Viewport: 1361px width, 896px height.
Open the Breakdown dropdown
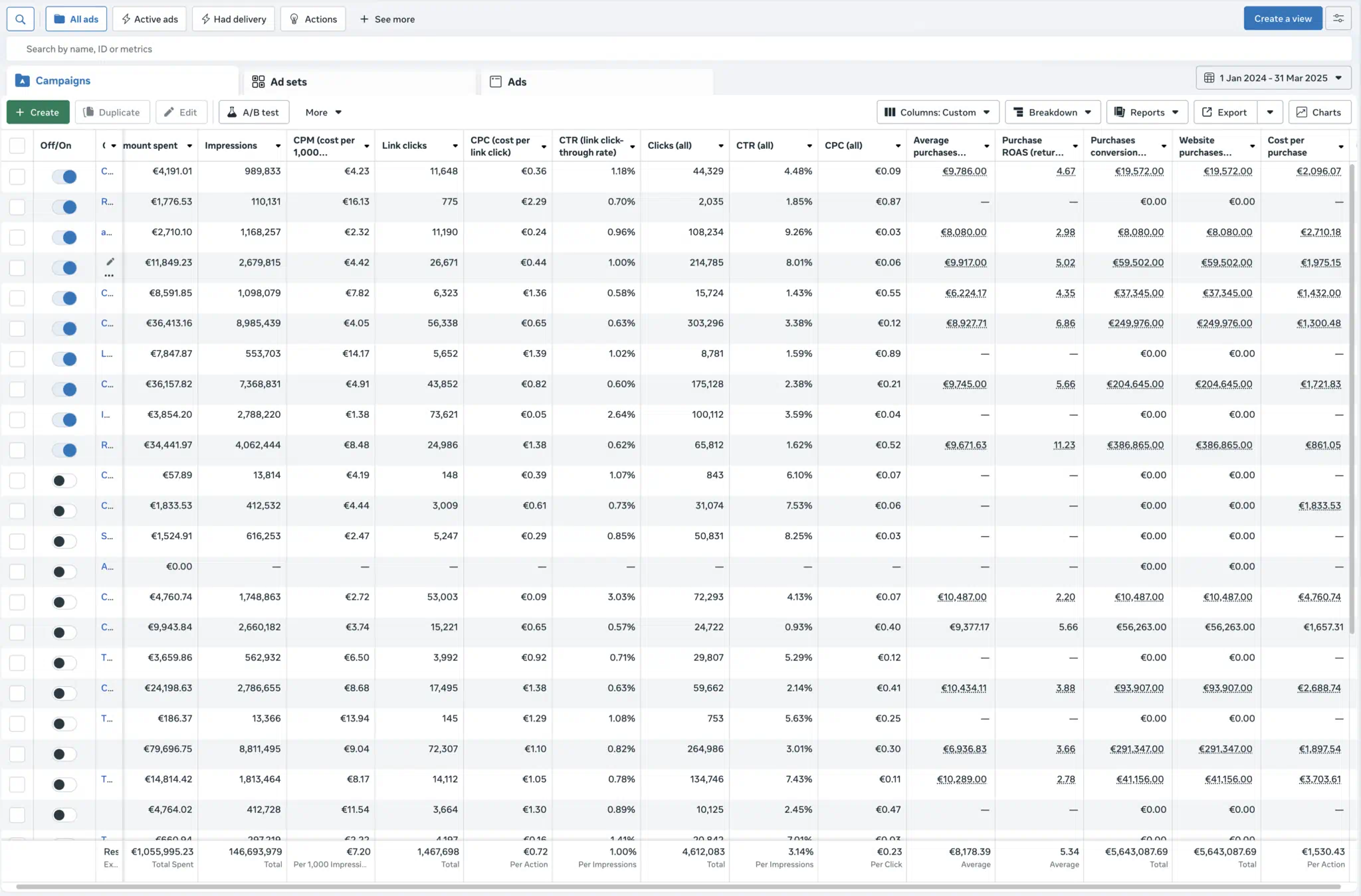(1052, 112)
